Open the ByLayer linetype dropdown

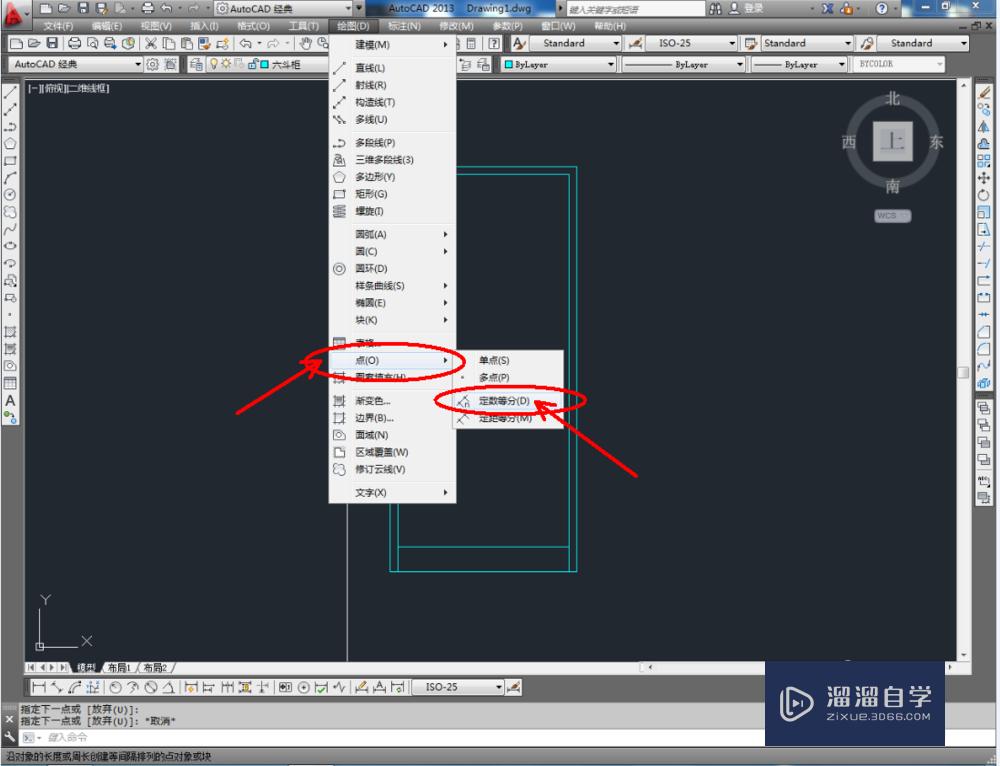(x=683, y=64)
